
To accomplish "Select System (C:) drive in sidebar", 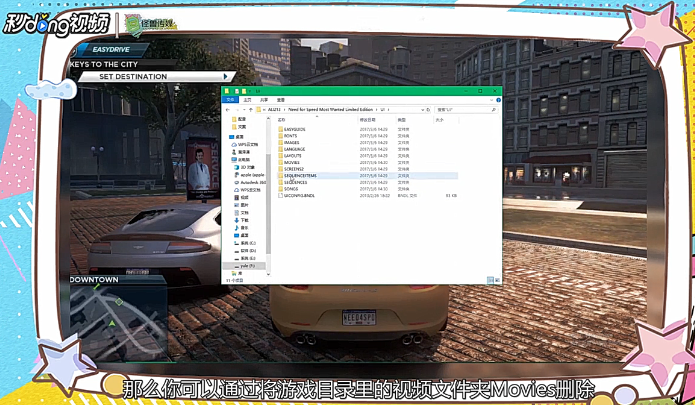I will coord(245,243).
